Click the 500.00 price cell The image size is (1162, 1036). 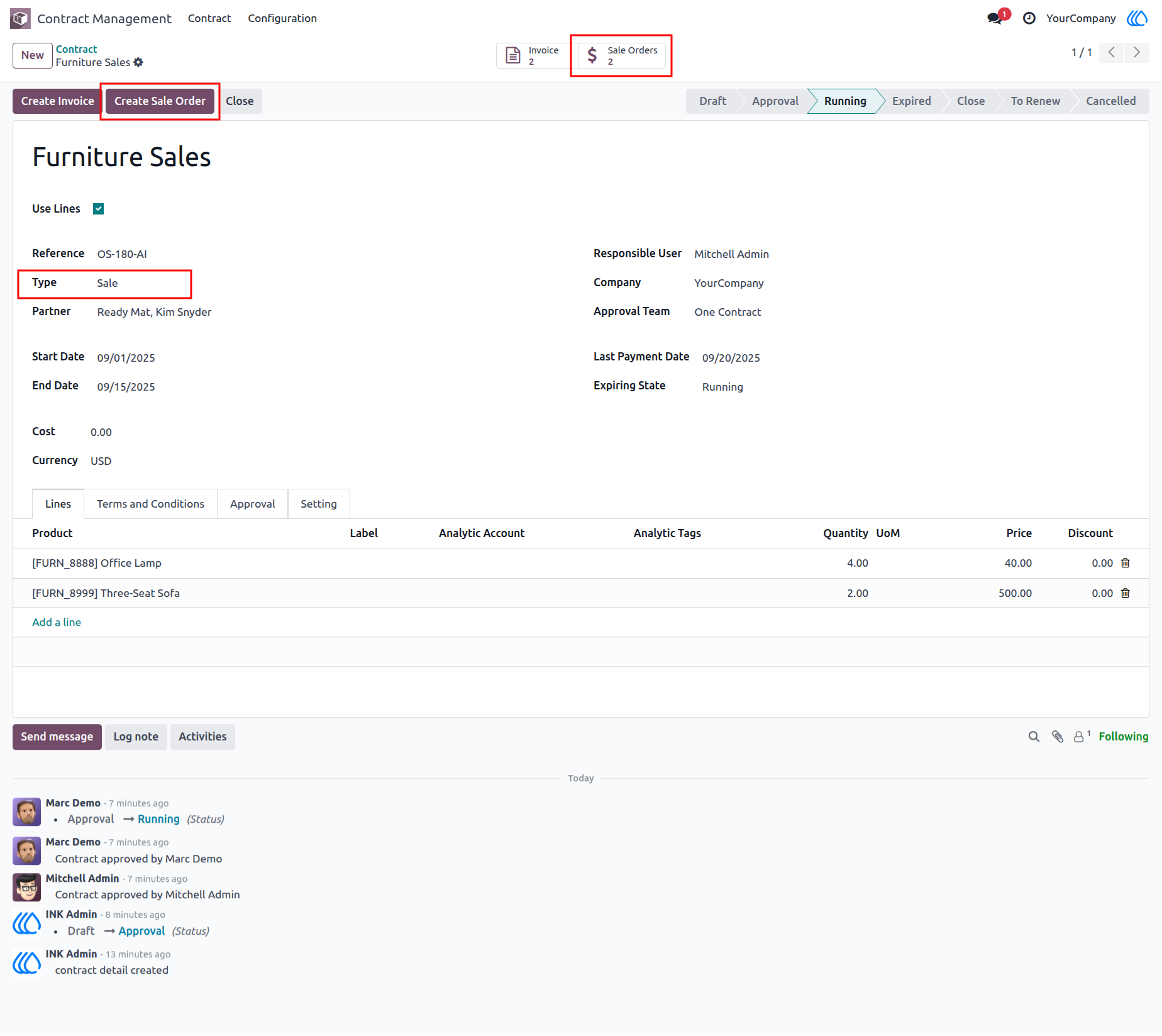click(x=1015, y=593)
